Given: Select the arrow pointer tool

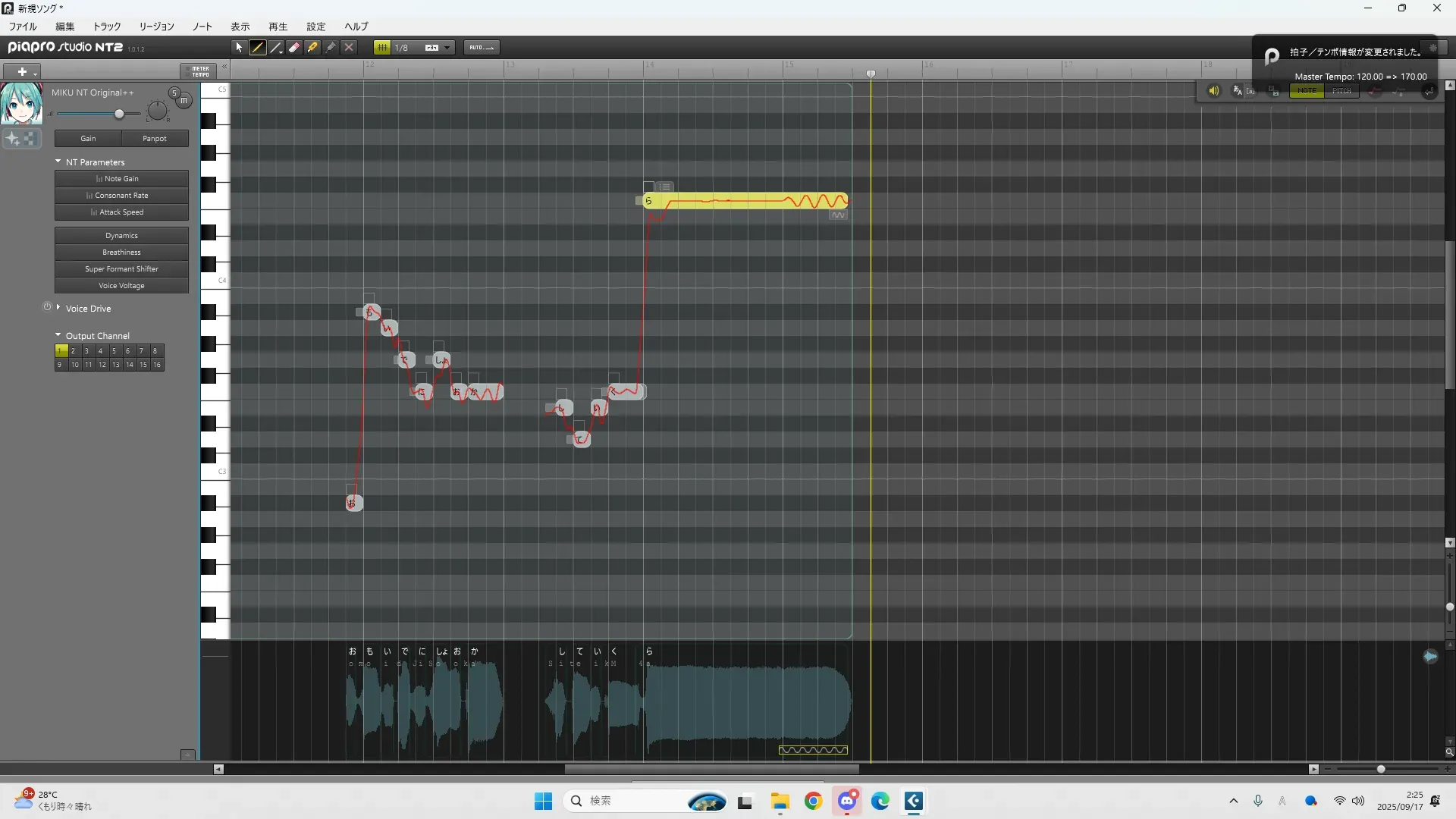Looking at the screenshot, I should click(x=239, y=48).
